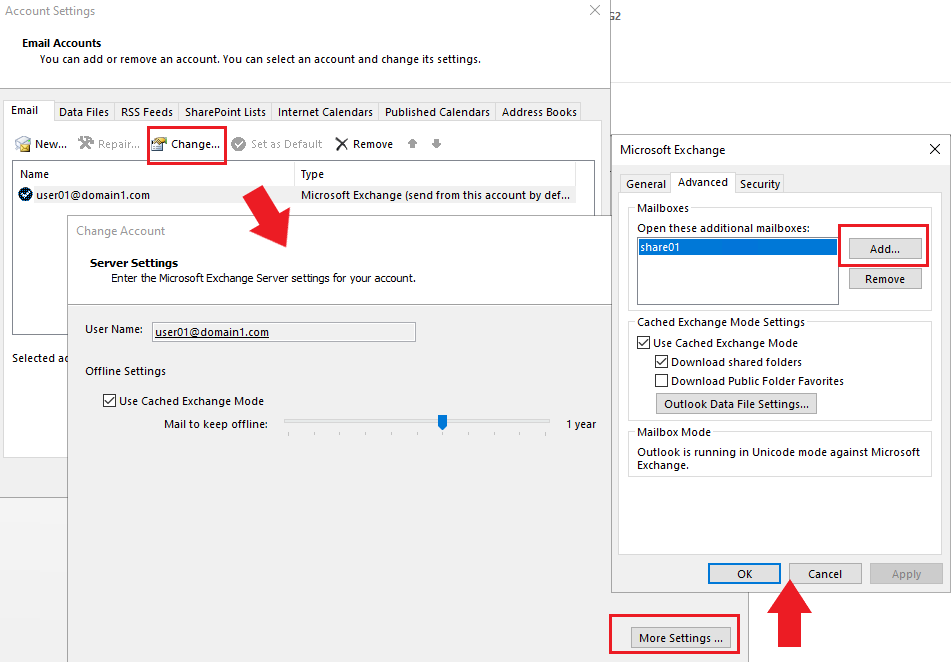951x662 pixels.
Task: Click the user01@domain1.com account icon
Action: click(x=25, y=195)
